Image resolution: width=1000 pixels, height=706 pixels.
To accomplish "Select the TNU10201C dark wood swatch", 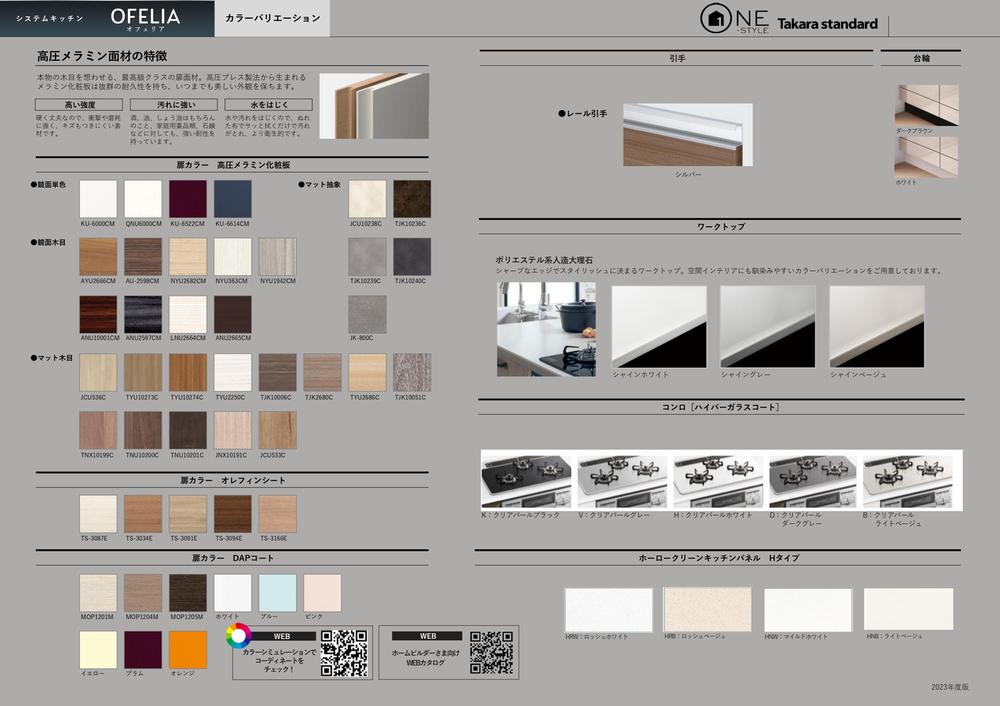I will (x=188, y=430).
